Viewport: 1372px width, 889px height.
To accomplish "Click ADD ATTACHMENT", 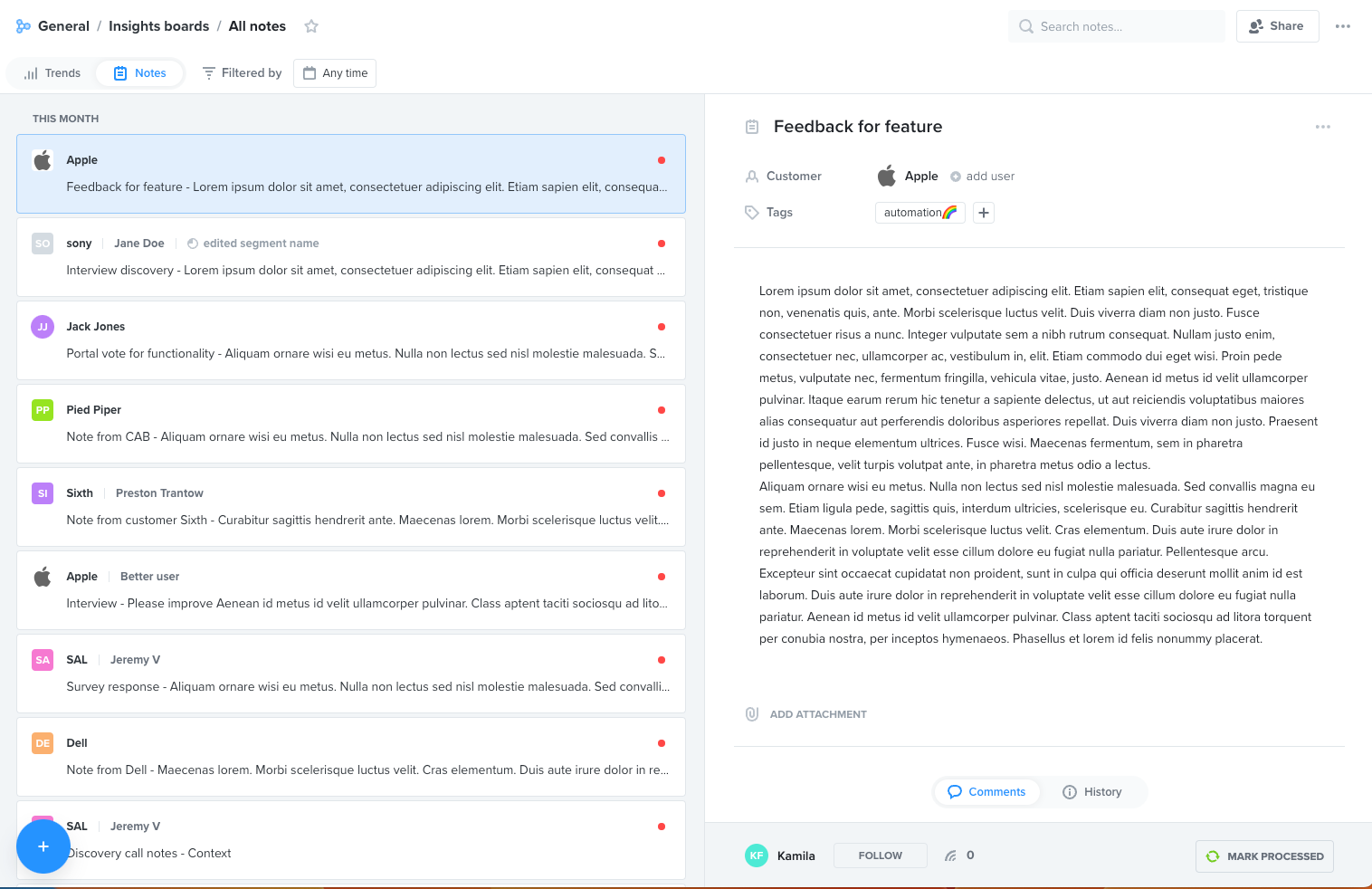I will point(817,714).
